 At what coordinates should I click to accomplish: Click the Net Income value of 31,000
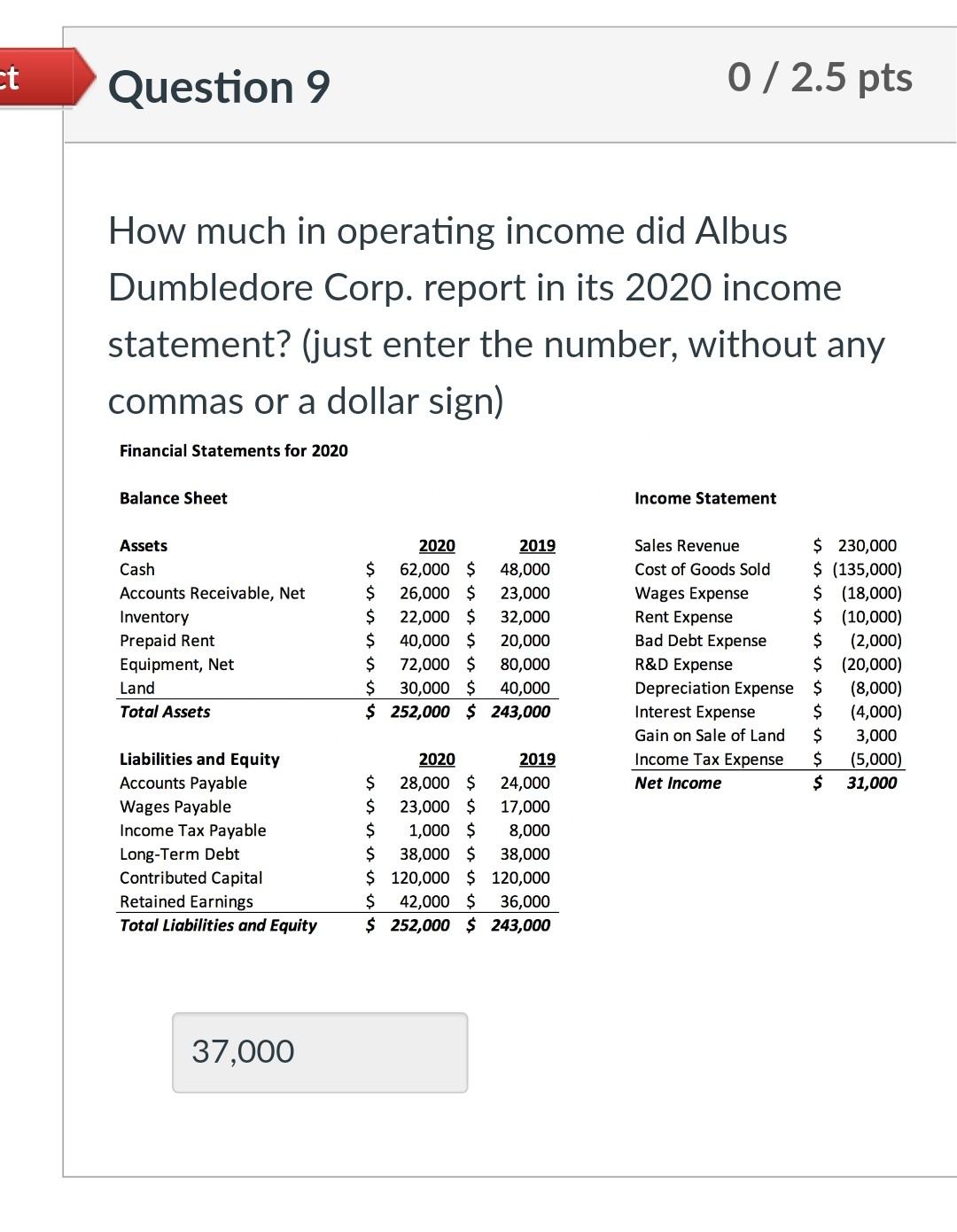[871, 783]
